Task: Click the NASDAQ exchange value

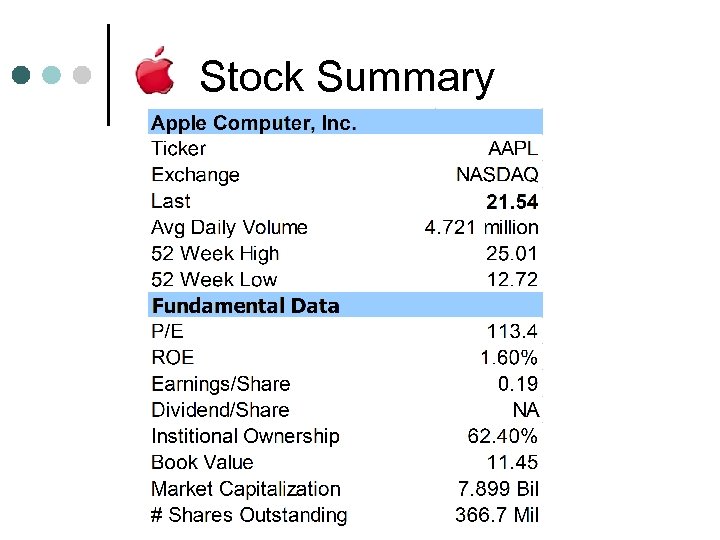Action: coord(497,175)
